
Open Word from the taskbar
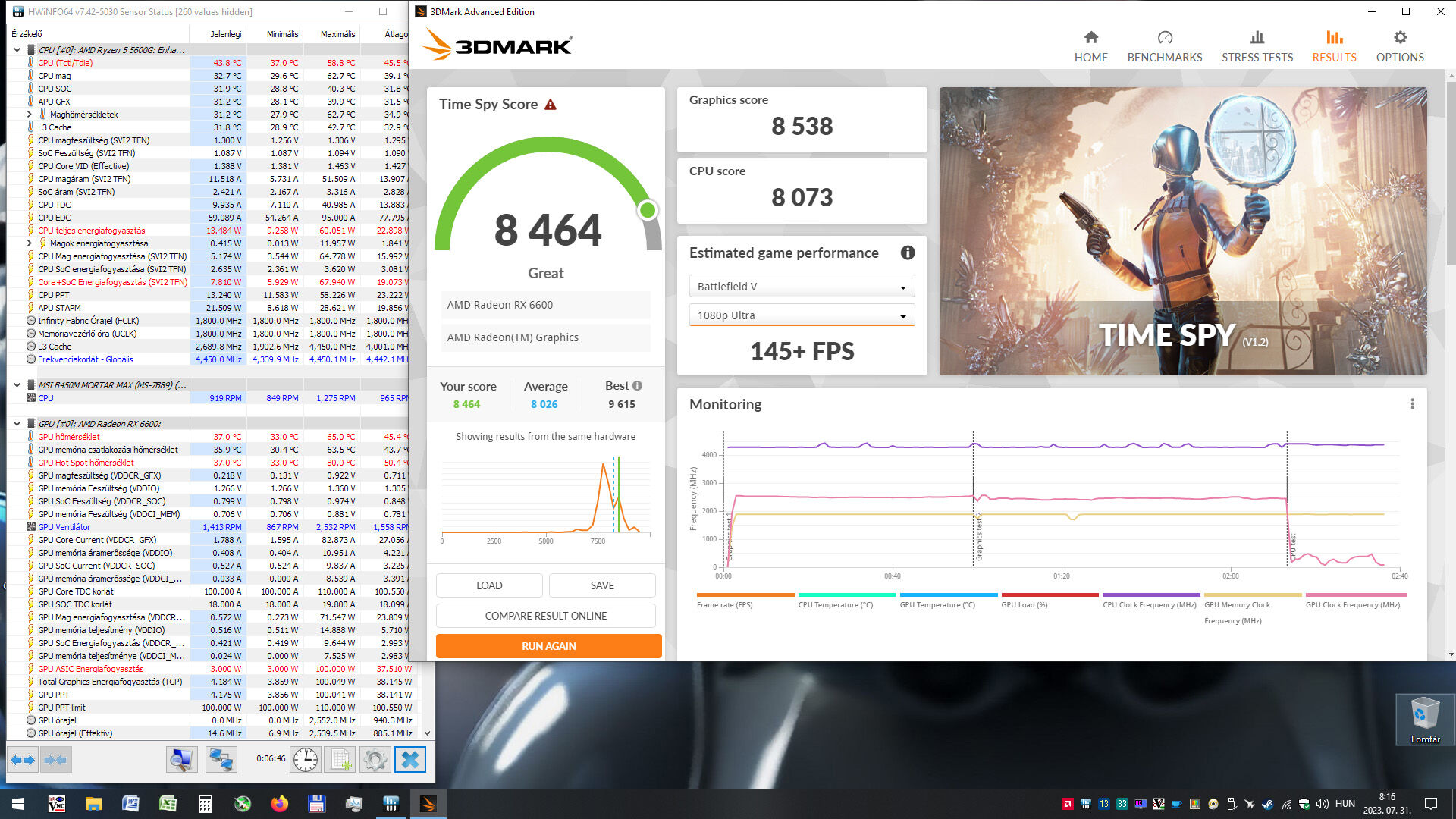point(130,804)
